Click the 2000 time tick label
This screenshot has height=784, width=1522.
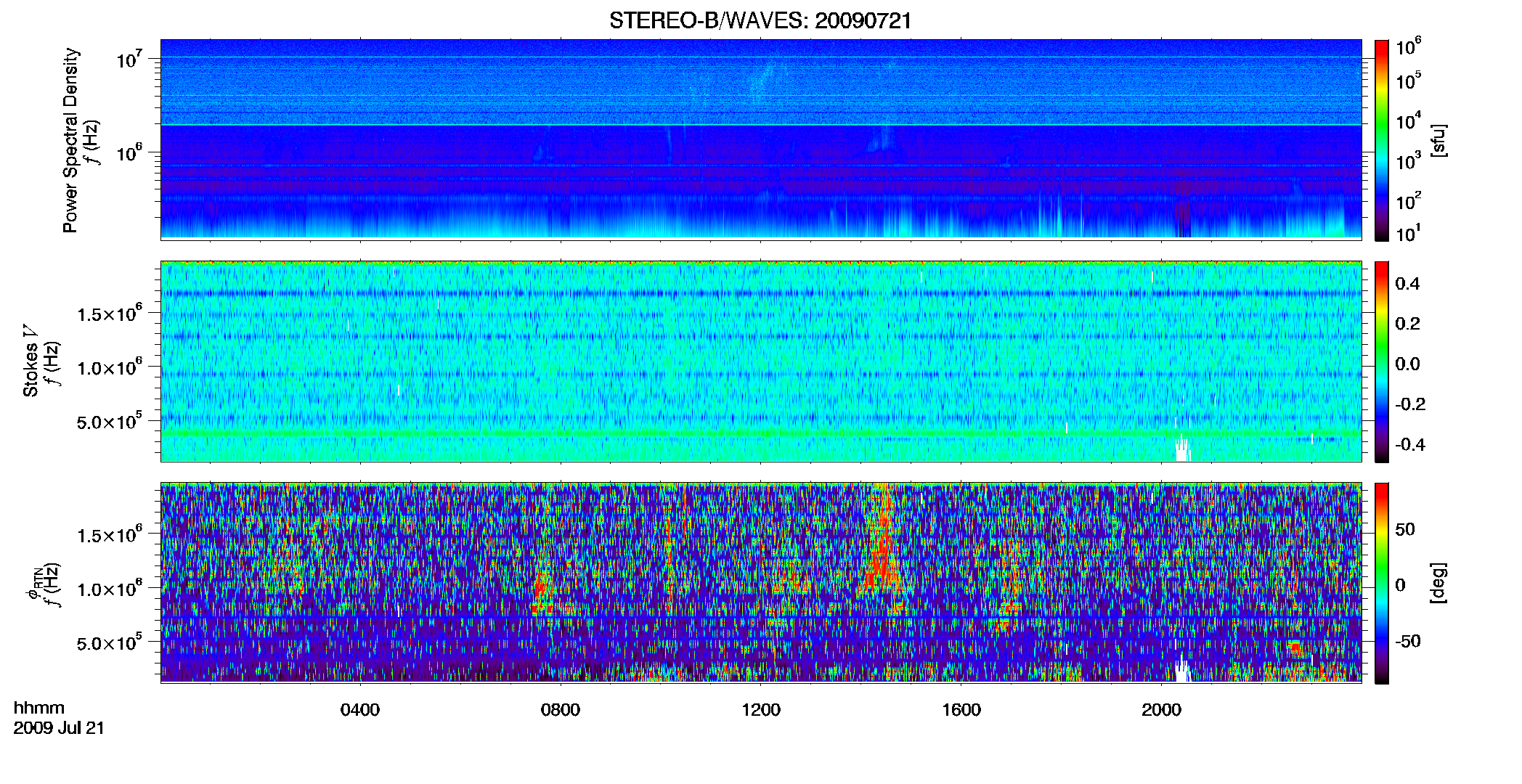(1162, 709)
